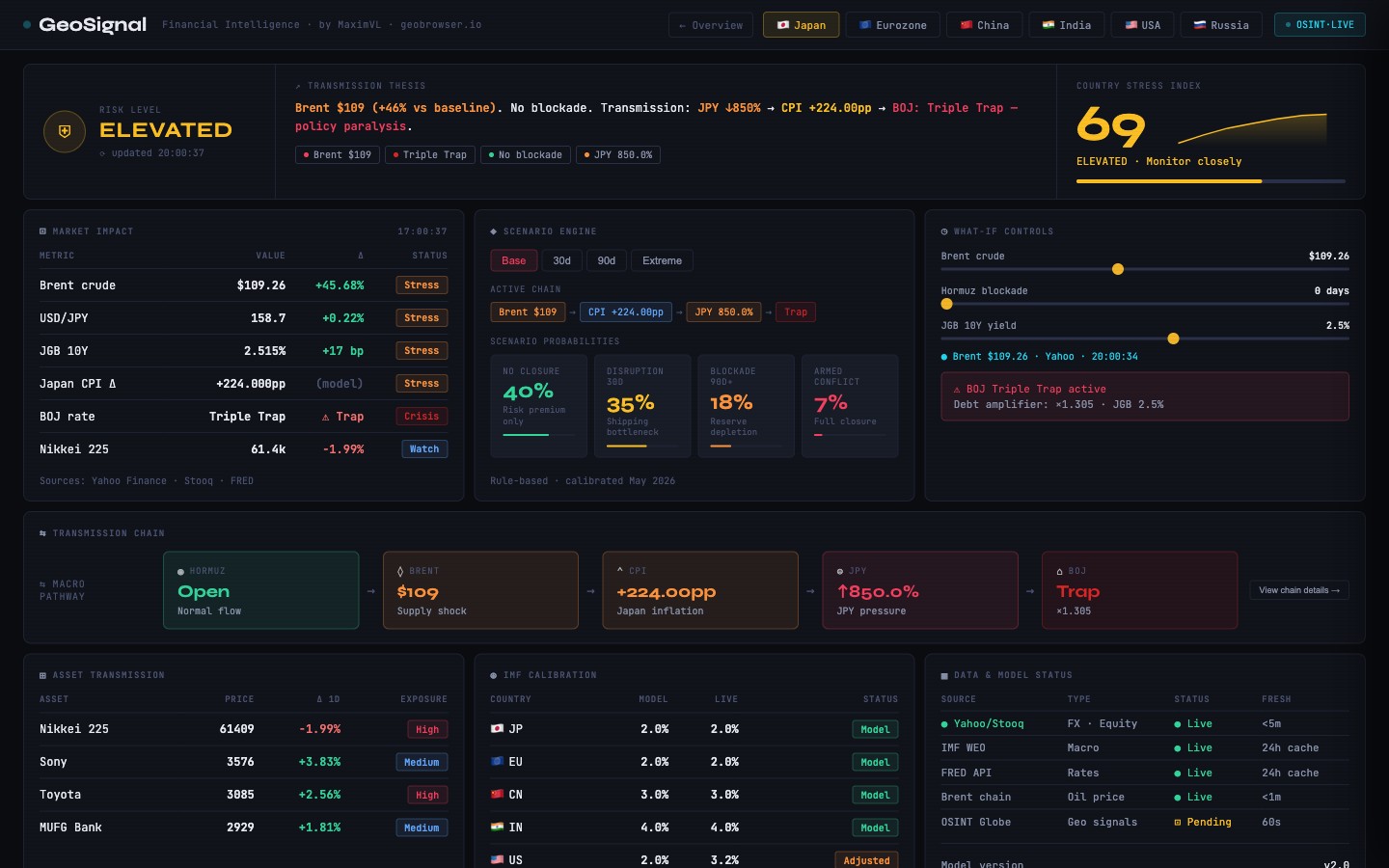Click the Triple Trap thesis tag

(429, 154)
